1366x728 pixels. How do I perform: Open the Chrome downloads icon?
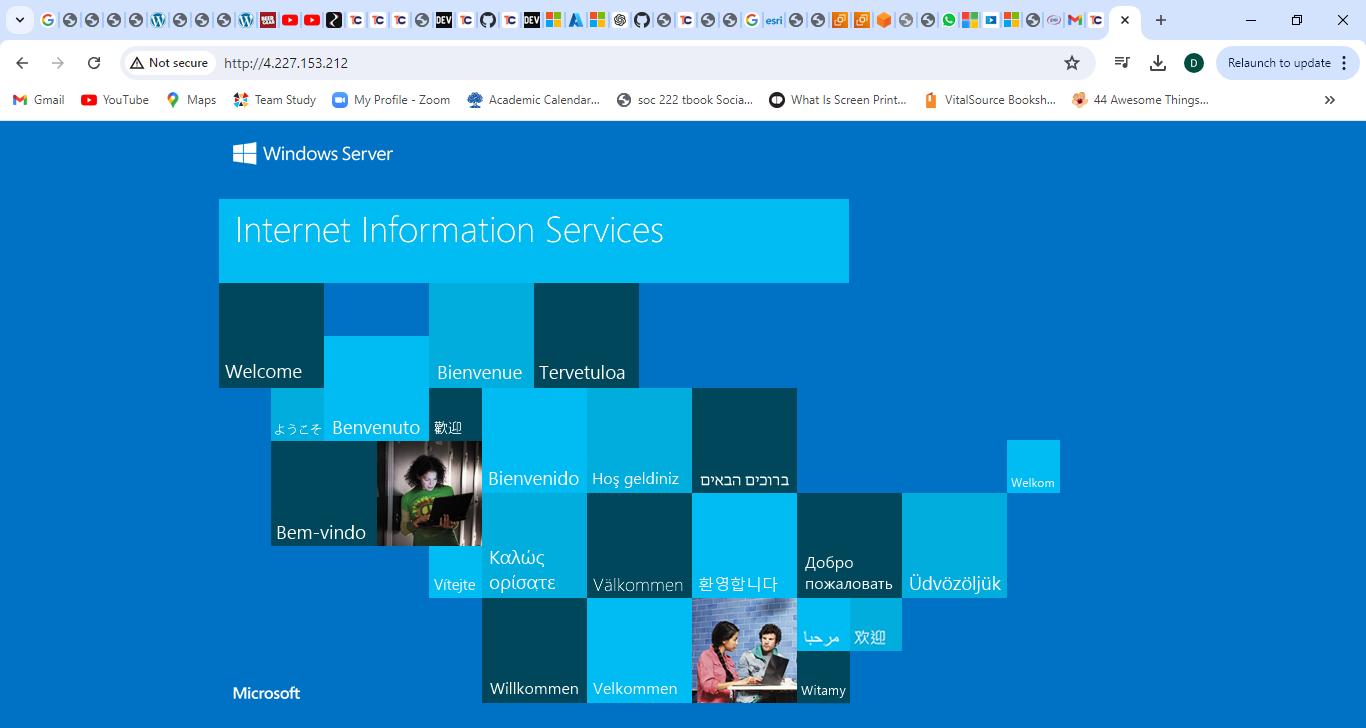(1158, 63)
